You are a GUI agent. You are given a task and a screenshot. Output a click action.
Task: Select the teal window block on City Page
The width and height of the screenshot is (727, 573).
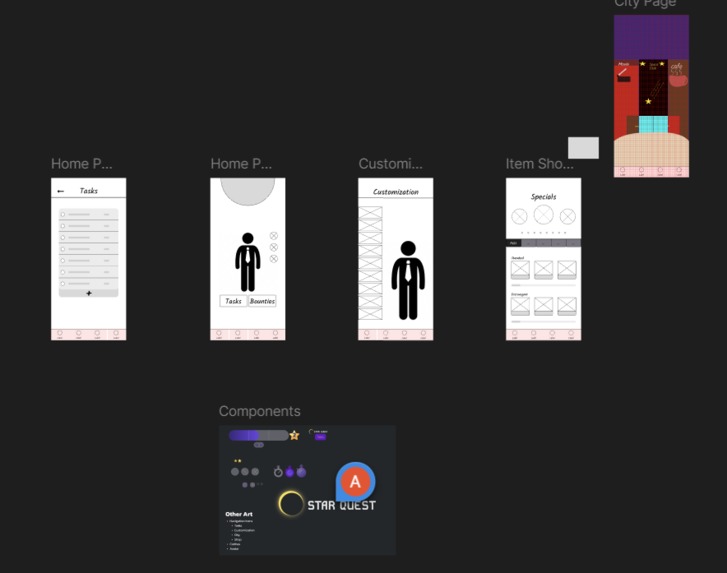(x=653, y=124)
